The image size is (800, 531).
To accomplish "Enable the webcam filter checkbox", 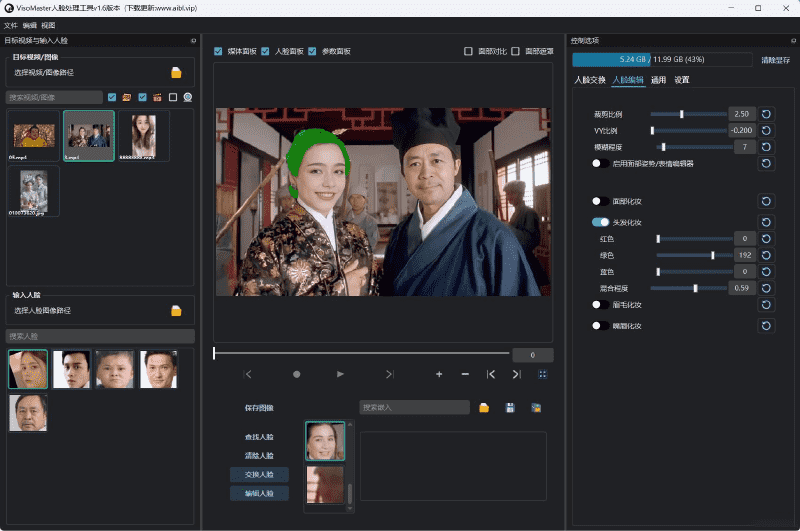I will click(173, 97).
